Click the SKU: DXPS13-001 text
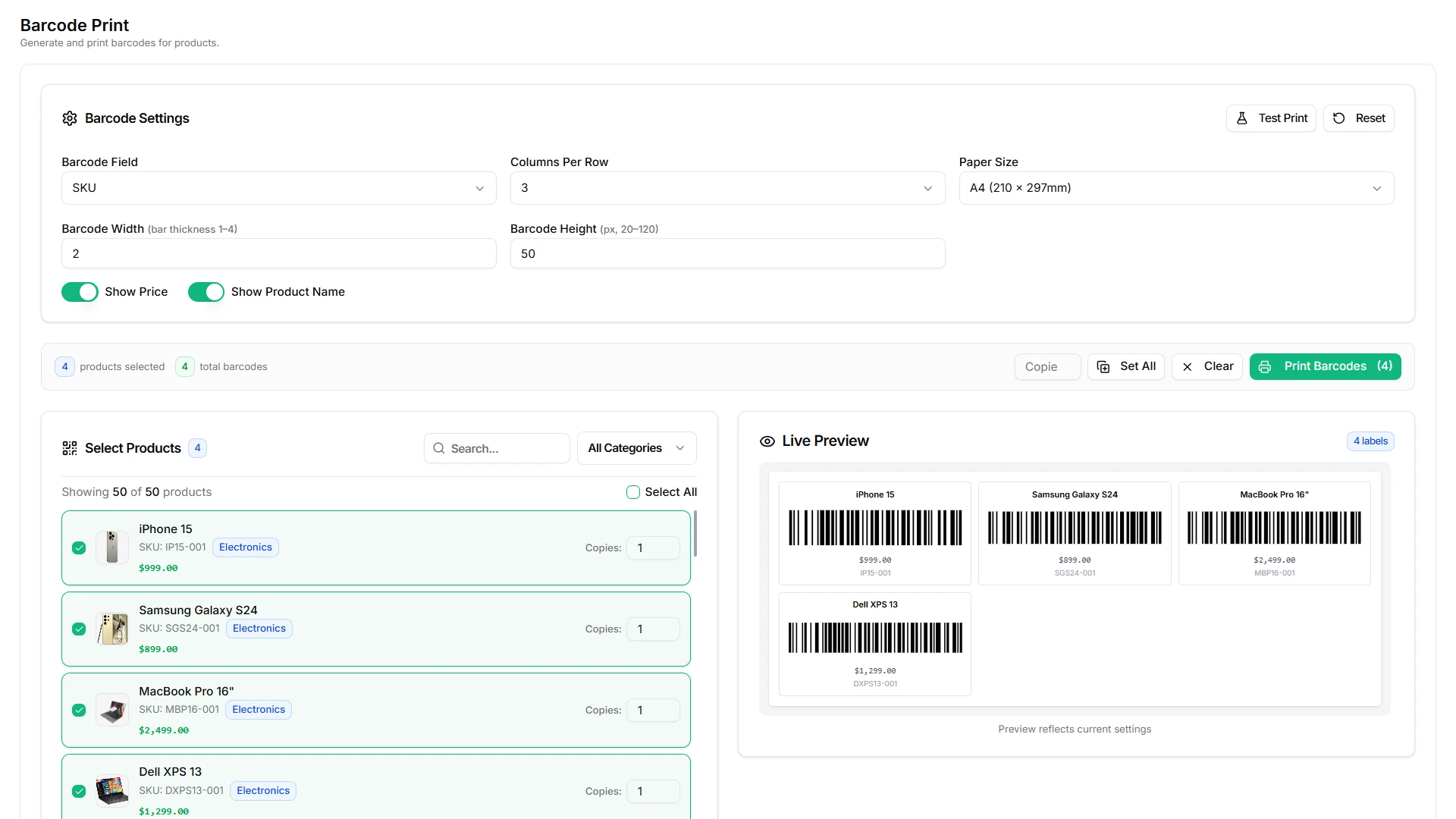1456x819 pixels. click(x=181, y=791)
